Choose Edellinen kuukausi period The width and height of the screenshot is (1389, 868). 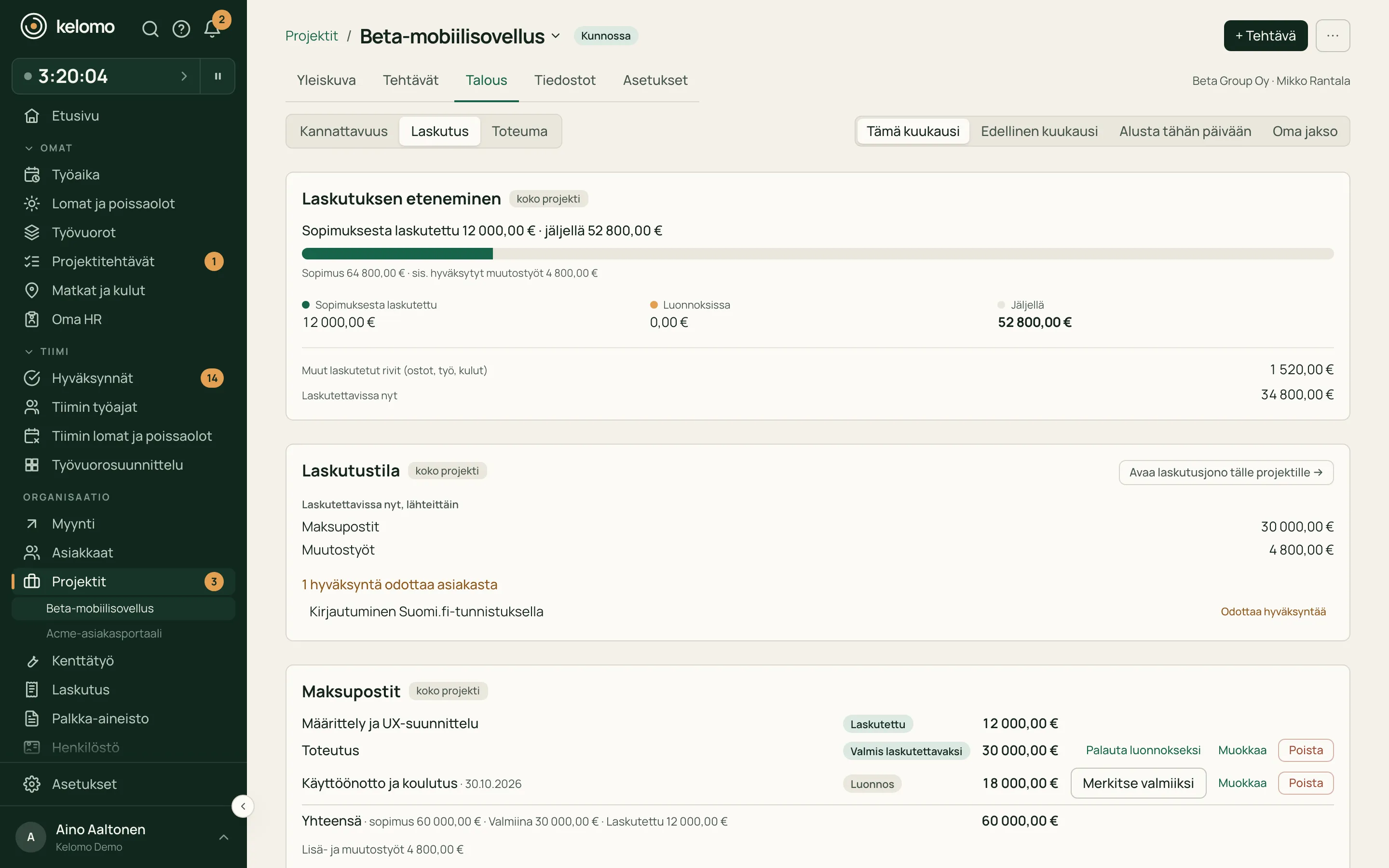[1039, 132]
